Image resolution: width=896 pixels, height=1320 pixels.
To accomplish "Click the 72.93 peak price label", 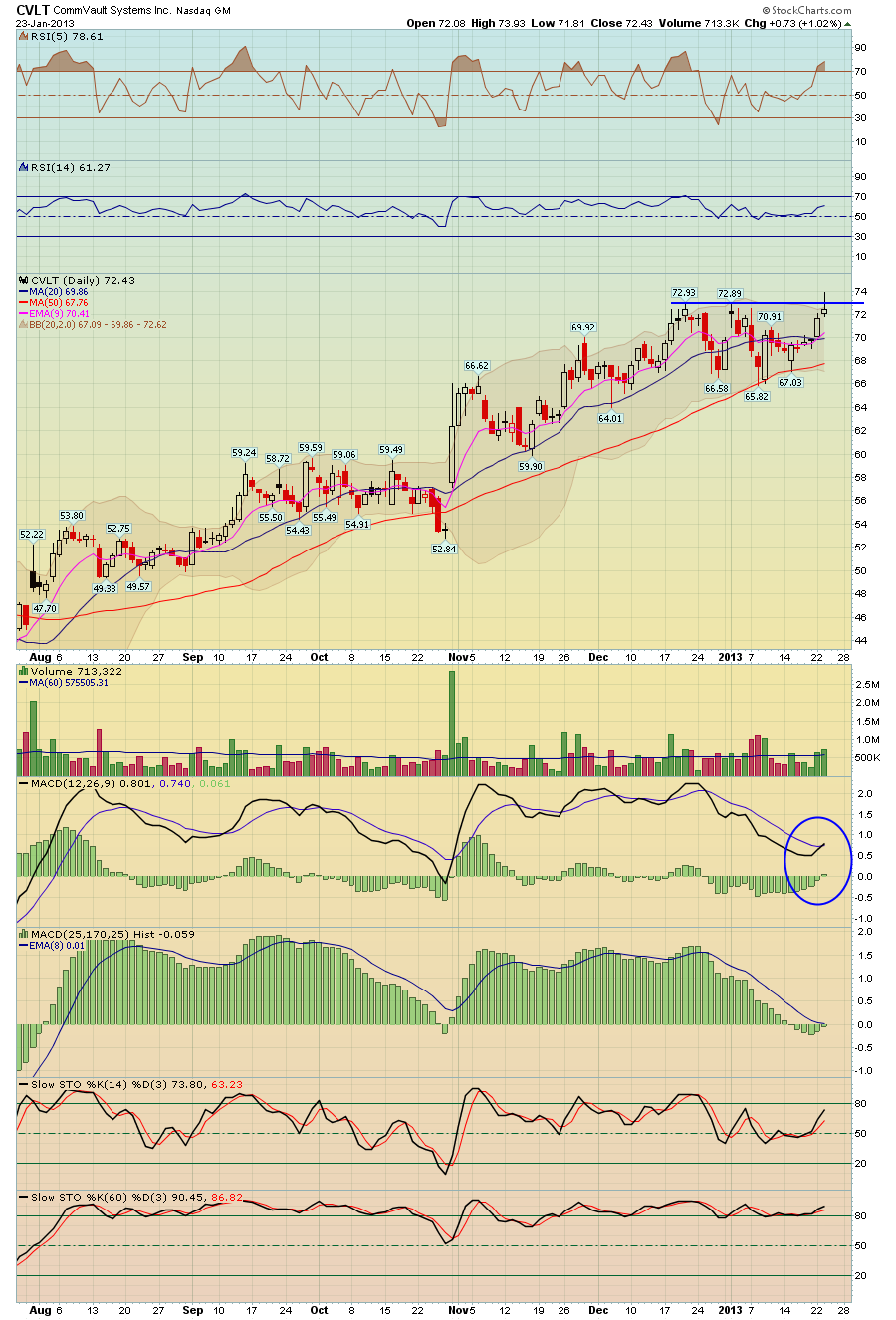I will click(x=683, y=293).
